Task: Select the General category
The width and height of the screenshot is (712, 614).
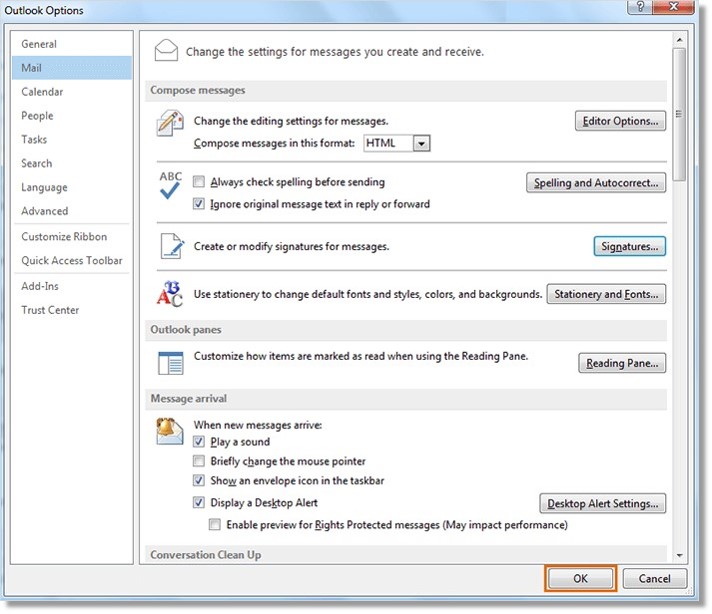Action: click(72, 44)
